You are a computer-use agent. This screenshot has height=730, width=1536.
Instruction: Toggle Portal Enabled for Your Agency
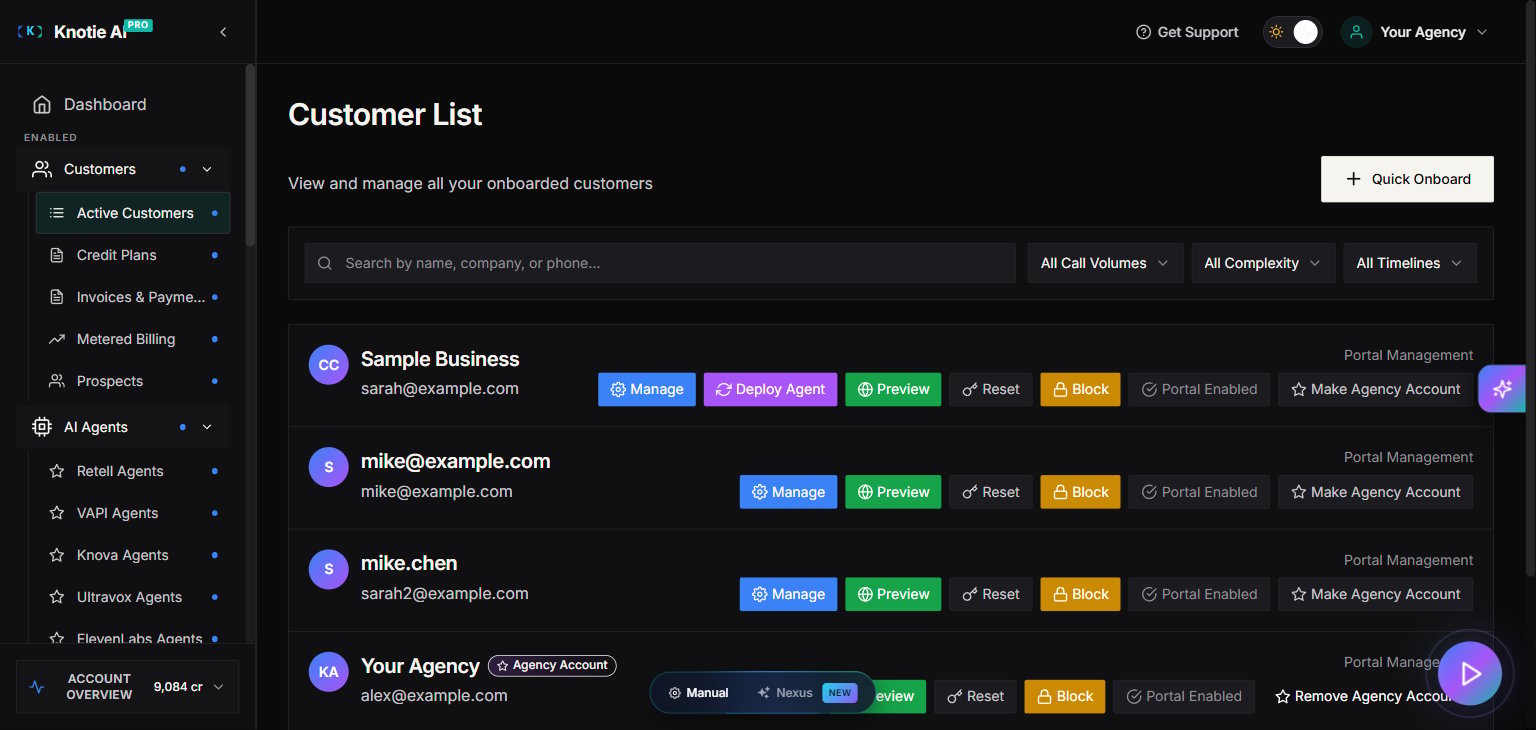pos(1184,696)
